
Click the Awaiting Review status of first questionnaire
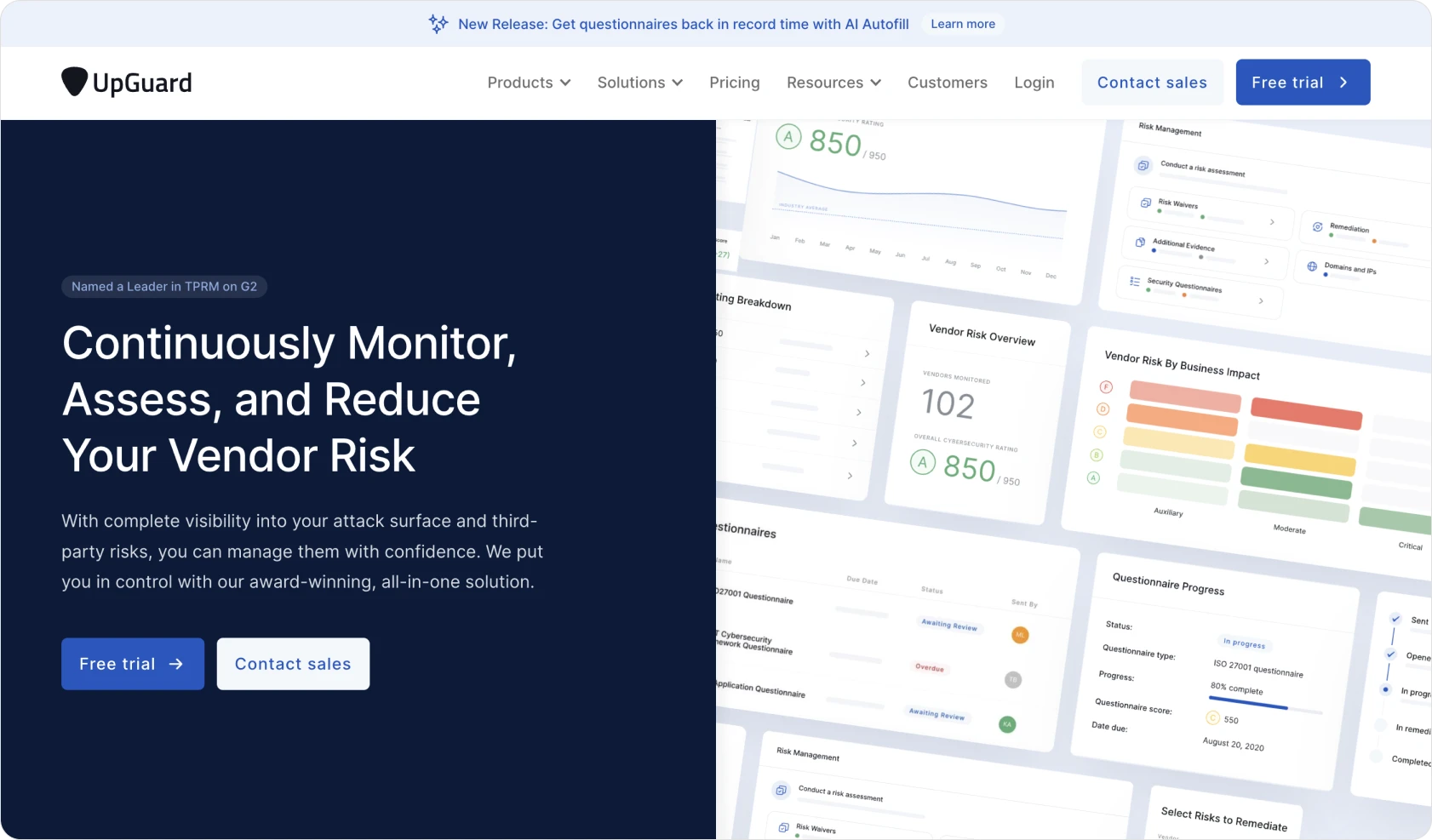coord(949,625)
